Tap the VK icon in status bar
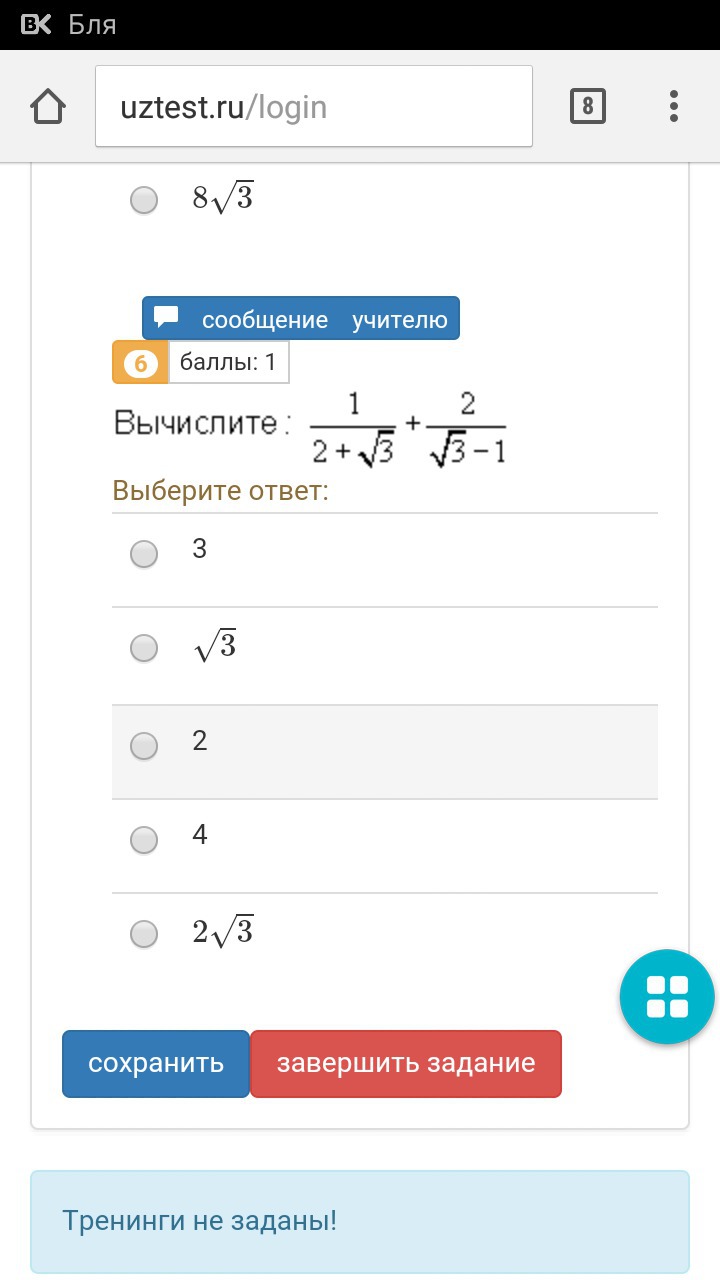The image size is (720, 1280). 37,24
